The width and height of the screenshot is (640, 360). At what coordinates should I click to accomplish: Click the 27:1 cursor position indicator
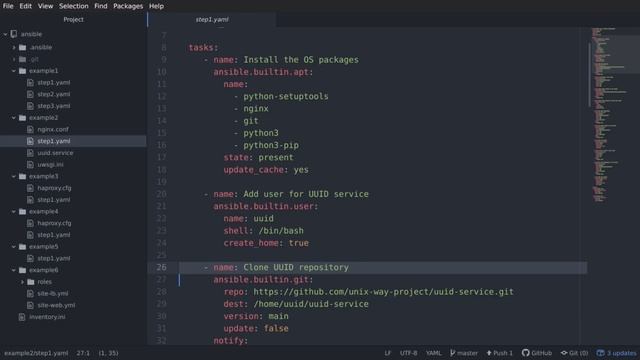tap(83, 353)
